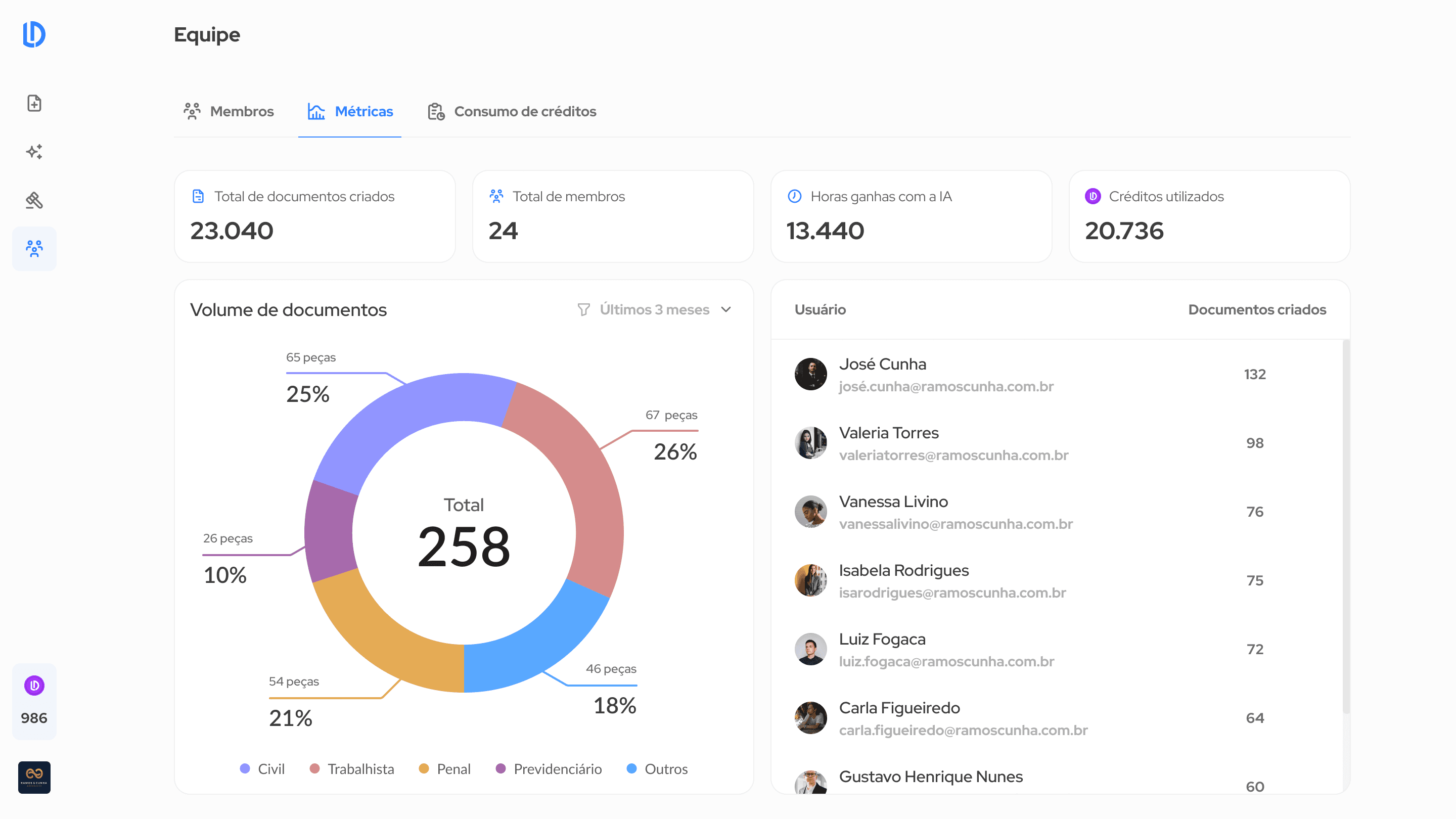The width and height of the screenshot is (1456, 819).
Task: Select the team members sidebar icon
Action: (x=34, y=249)
